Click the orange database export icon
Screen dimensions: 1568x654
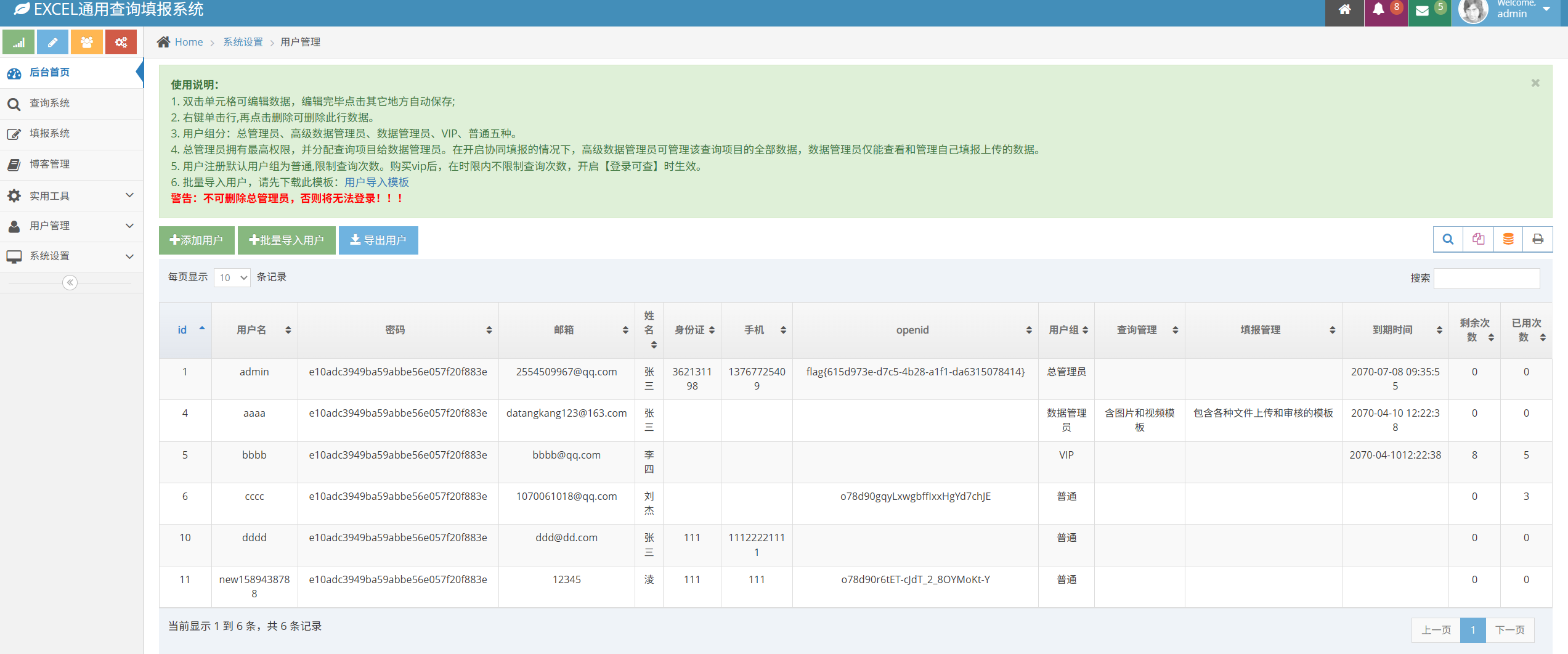1508,239
